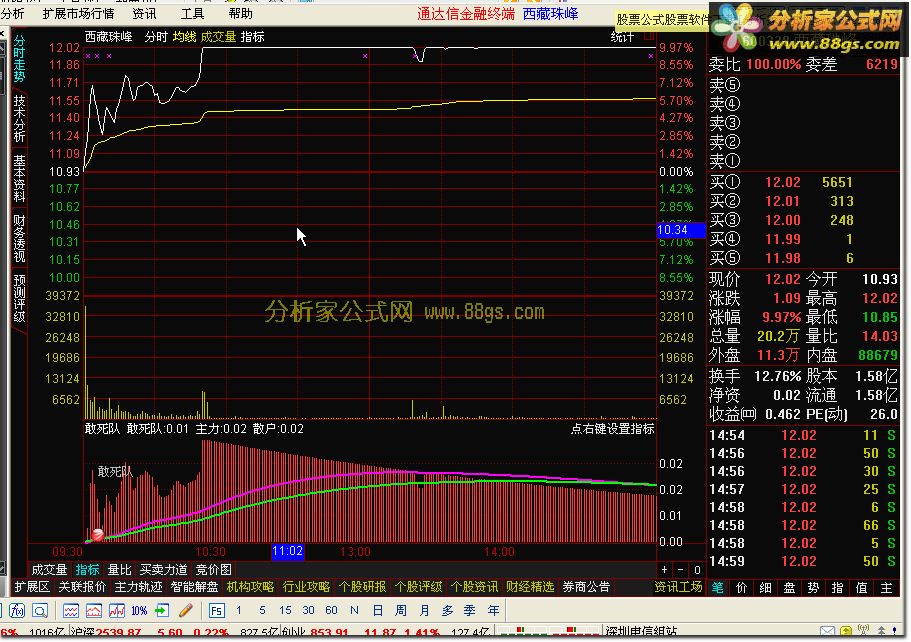This screenshot has width=911, height=642.
Task: Click the magnifier stock search icon
Action: pos(40,610)
